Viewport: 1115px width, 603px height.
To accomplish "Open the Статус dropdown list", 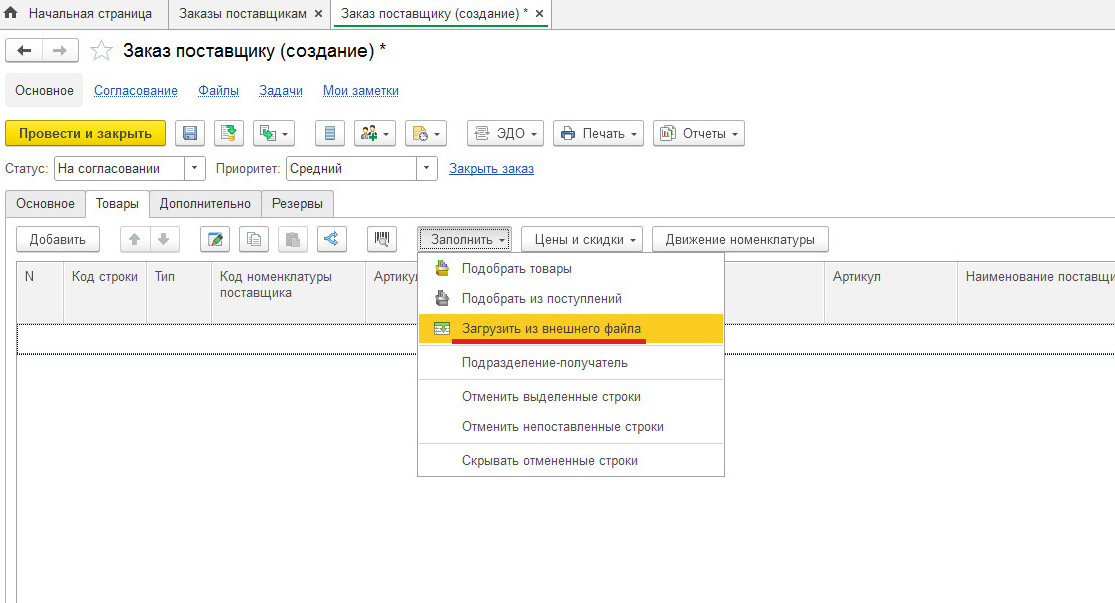I will (196, 169).
